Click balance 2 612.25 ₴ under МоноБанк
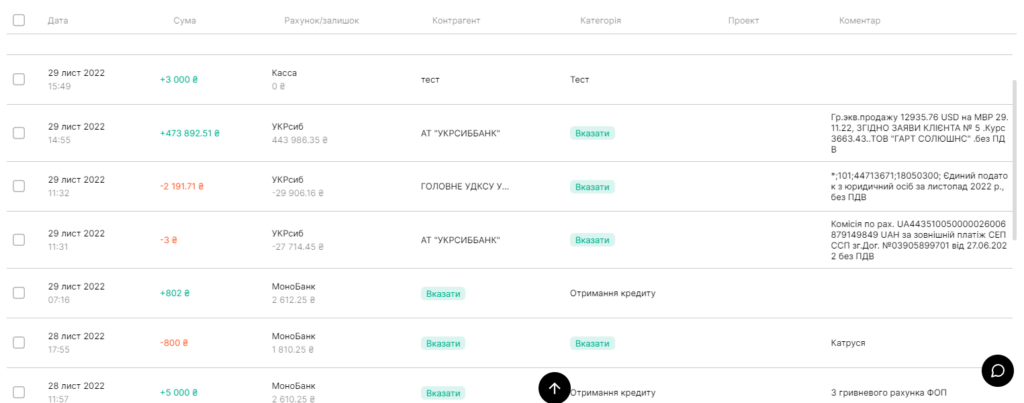Screen dimensions: 1024x403 [x=293, y=300]
